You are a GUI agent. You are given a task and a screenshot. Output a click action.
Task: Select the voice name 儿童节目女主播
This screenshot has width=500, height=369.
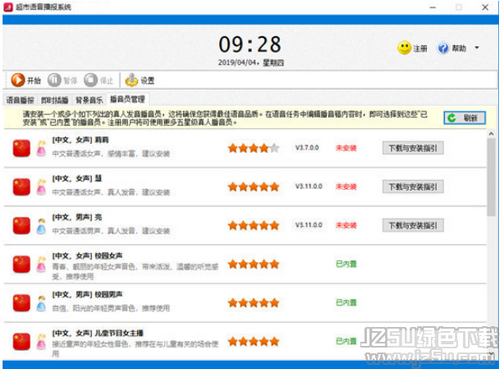point(119,333)
